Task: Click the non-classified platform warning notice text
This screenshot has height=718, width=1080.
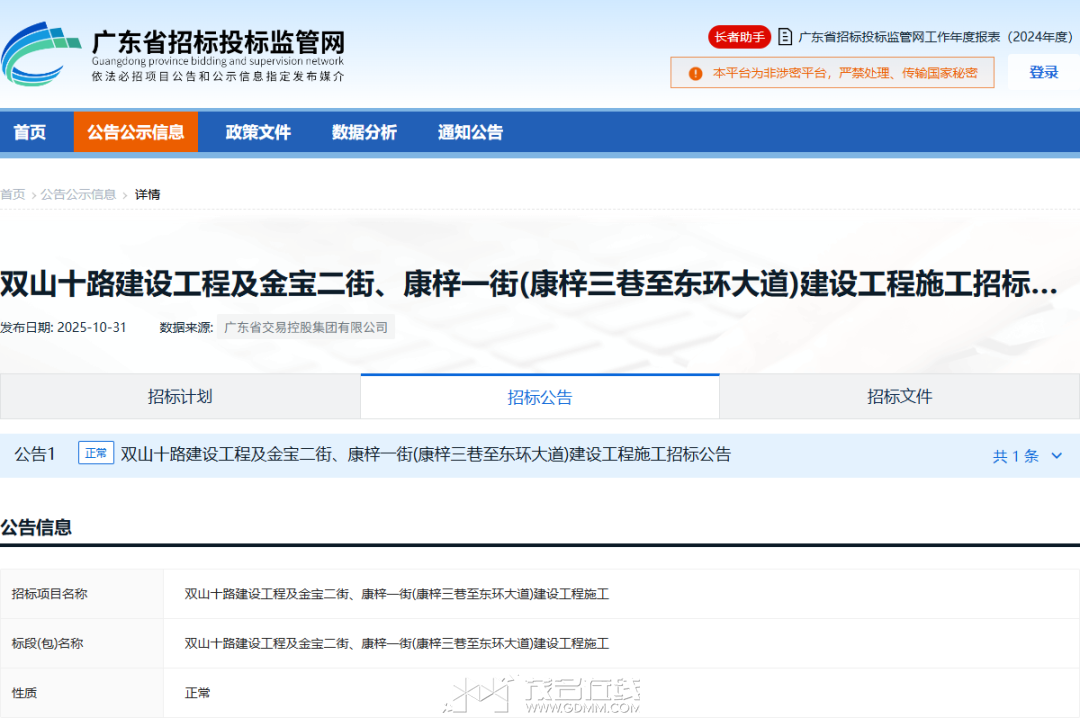Action: point(845,73)
